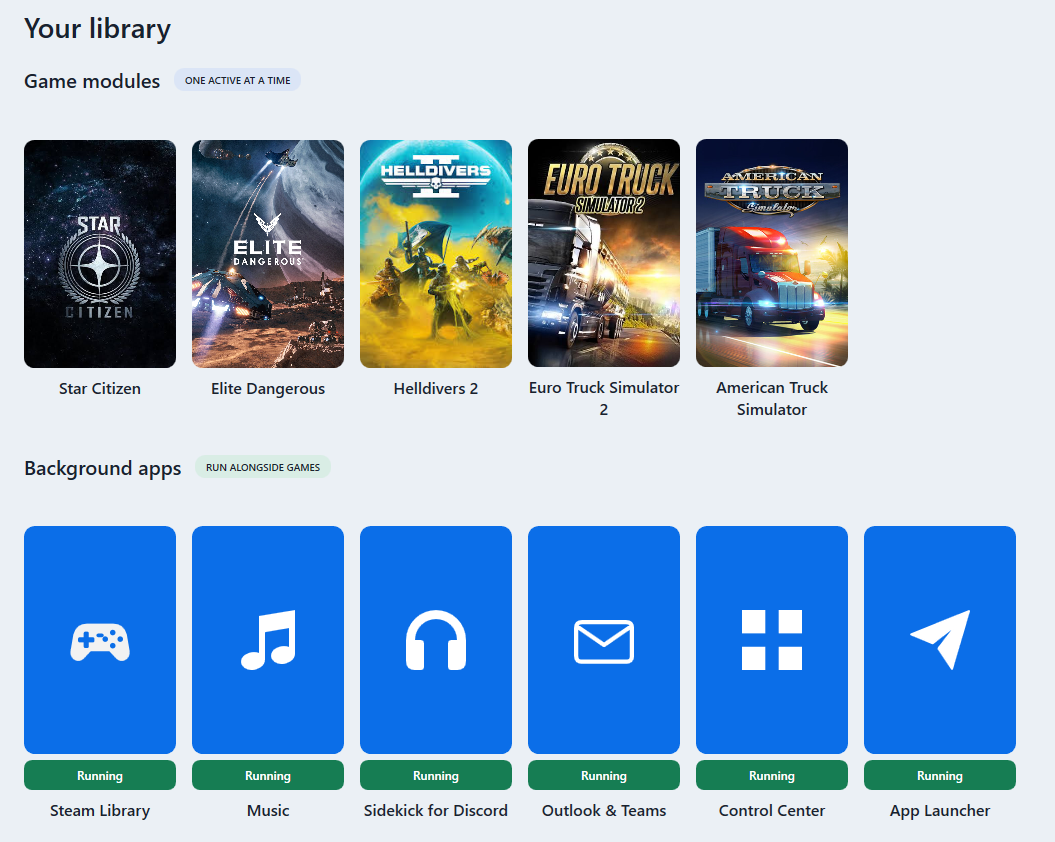This screenshot has height=842, width=1055.
Task: Click Running status under Sidekick for Discord
Action: click(436, 775)
